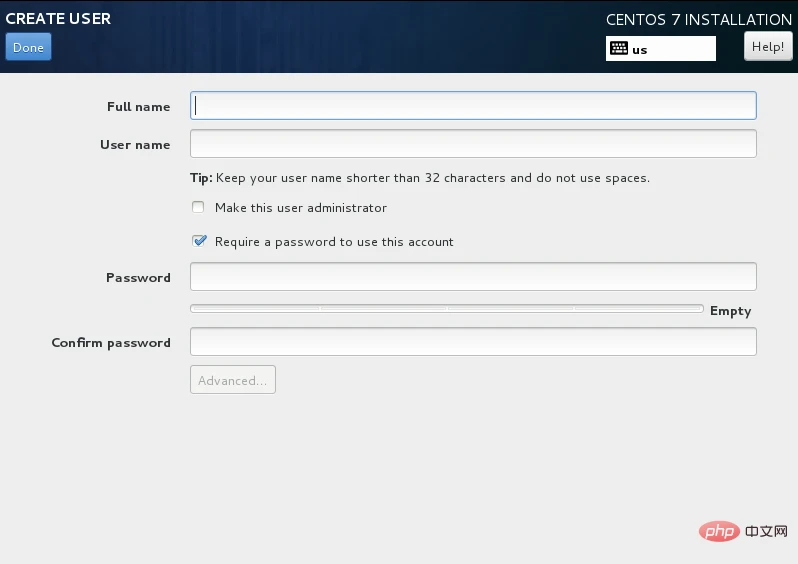Enable Make this user administrator checkbox
This screenshot has height=564, width=798.
[x=198, y=207]
